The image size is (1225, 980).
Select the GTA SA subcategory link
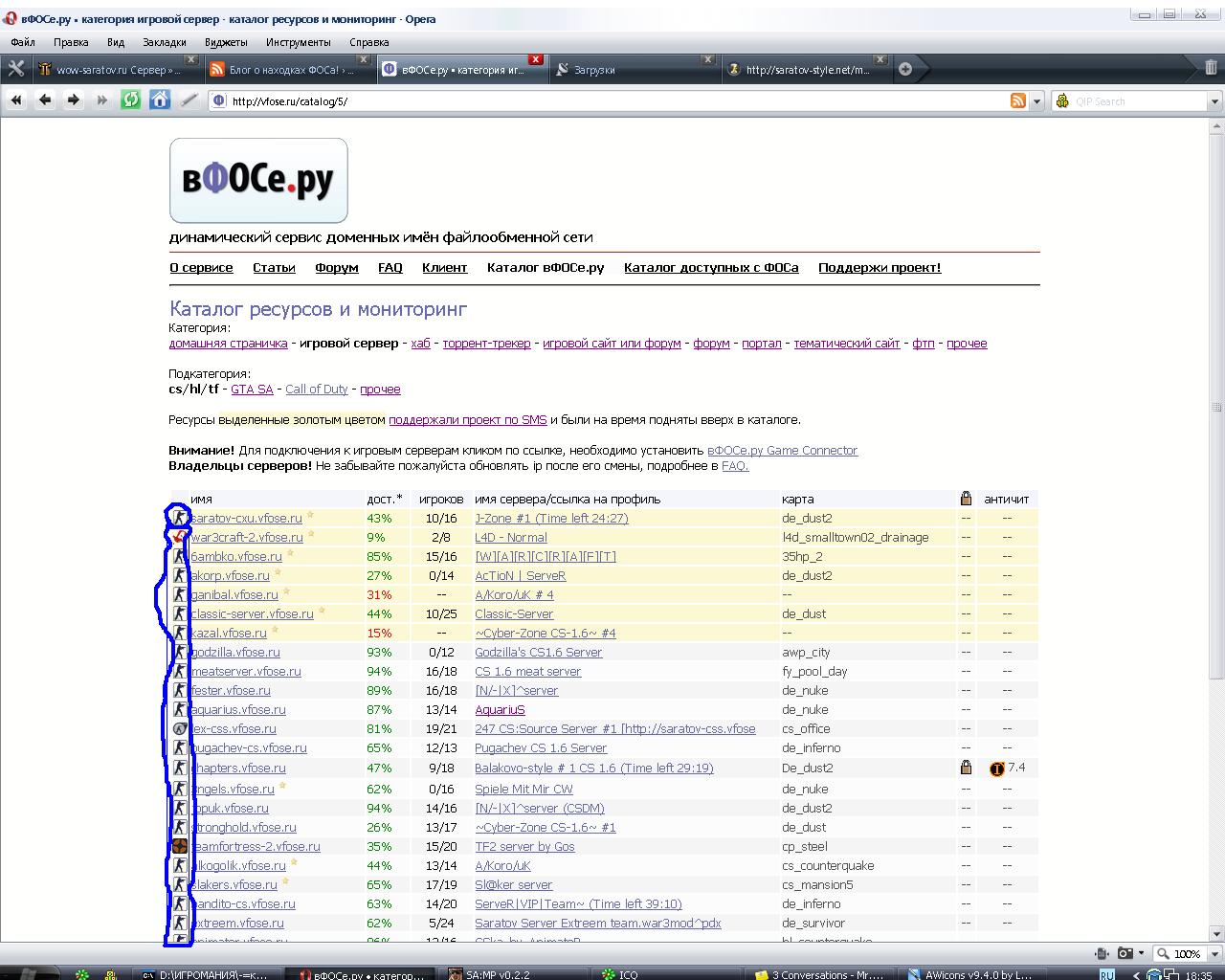pyautogui.click(x=252, y=390)
